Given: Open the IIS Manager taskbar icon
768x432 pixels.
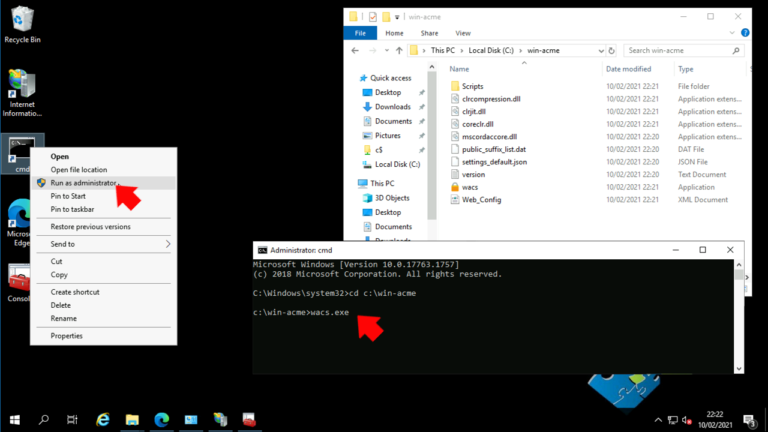Looking at the screenshot, I should pos(220,420).
